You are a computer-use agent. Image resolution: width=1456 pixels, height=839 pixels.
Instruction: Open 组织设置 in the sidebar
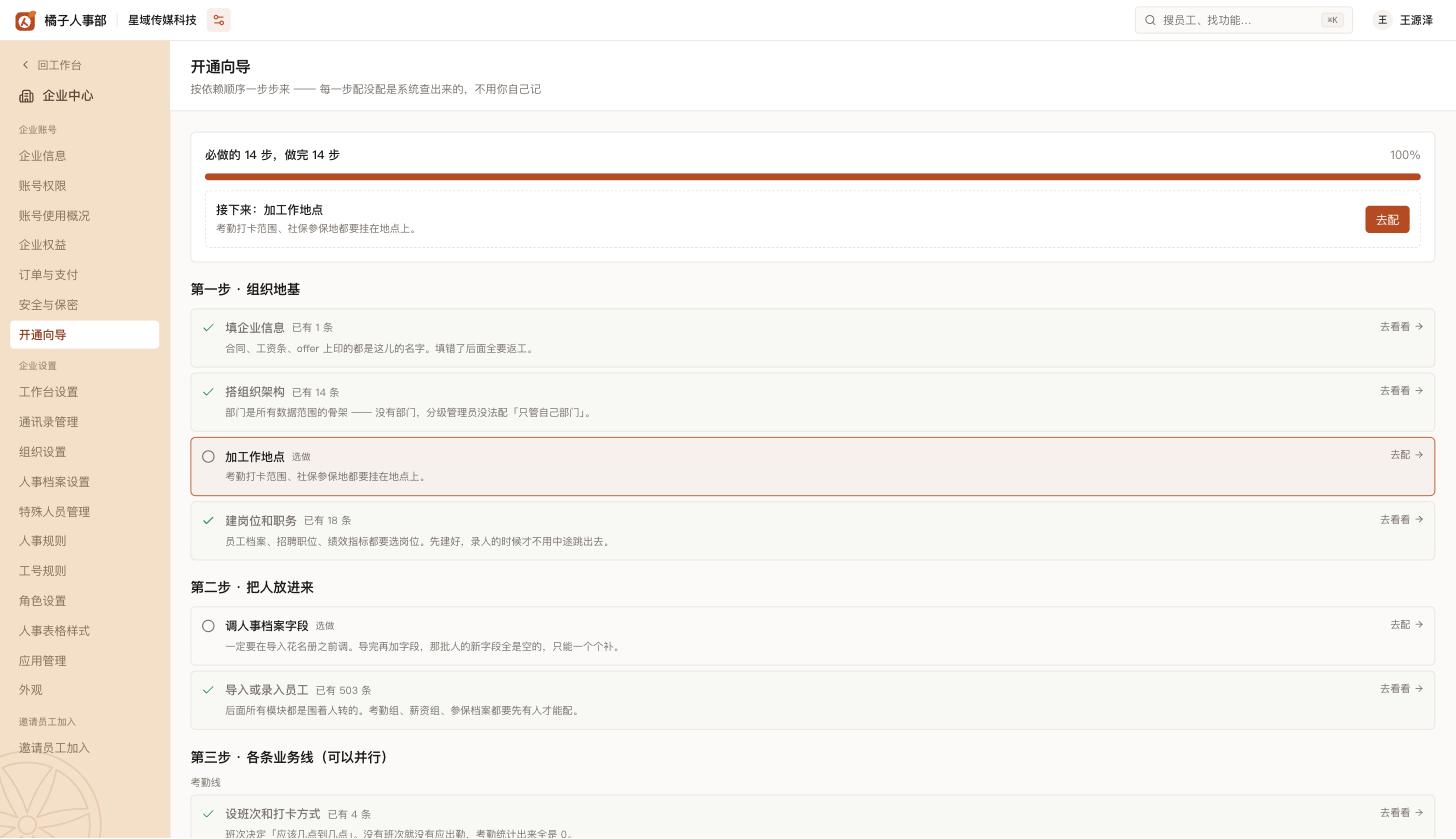click(x=85, y=452)
